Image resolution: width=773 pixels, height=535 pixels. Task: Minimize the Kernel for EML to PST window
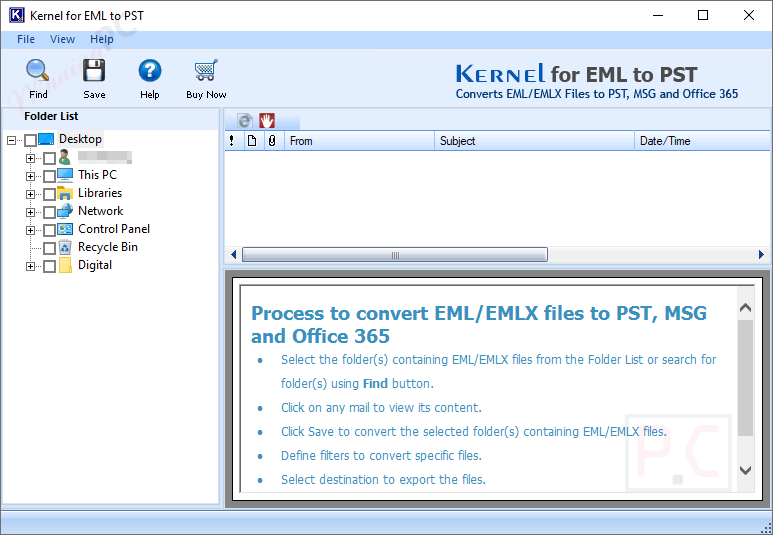tap(658, 15)
